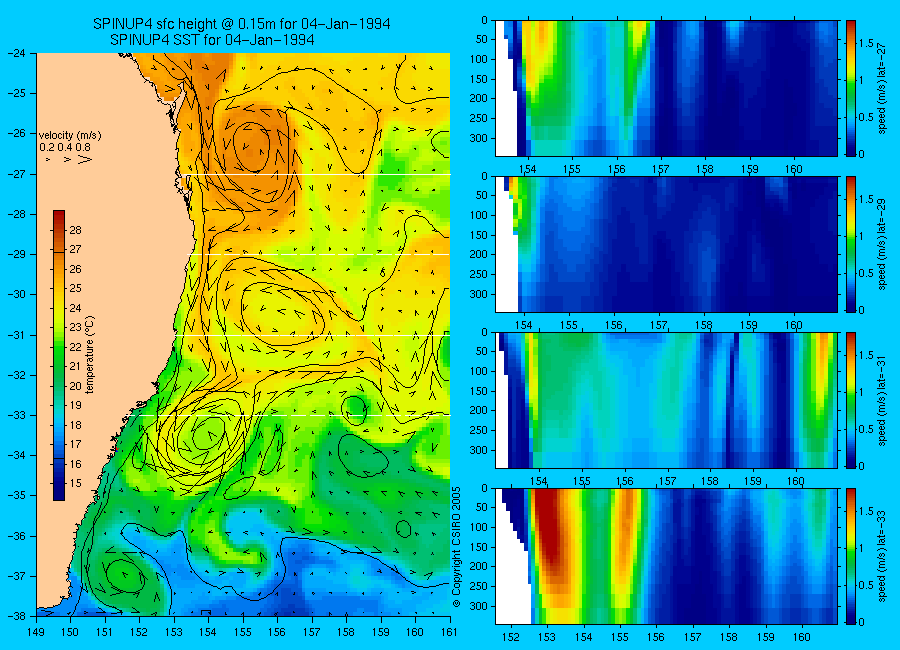Image resolution: width=900 pixels, height=650 pixels.
Task: Click the 149 longitude label under the map
Action: pyautogui.click(x=36, y=632)
